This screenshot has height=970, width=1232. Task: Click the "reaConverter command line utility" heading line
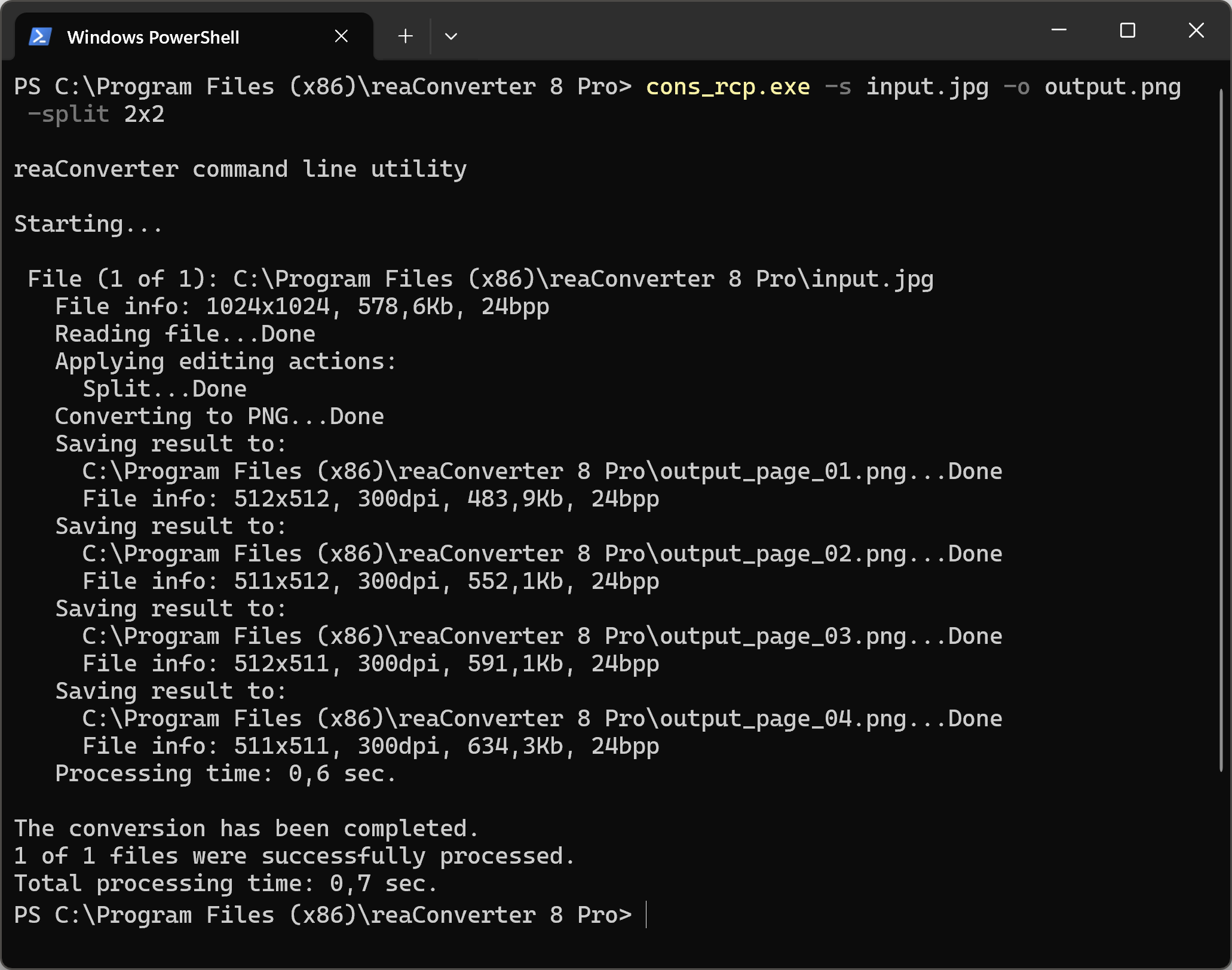point(240,170)
